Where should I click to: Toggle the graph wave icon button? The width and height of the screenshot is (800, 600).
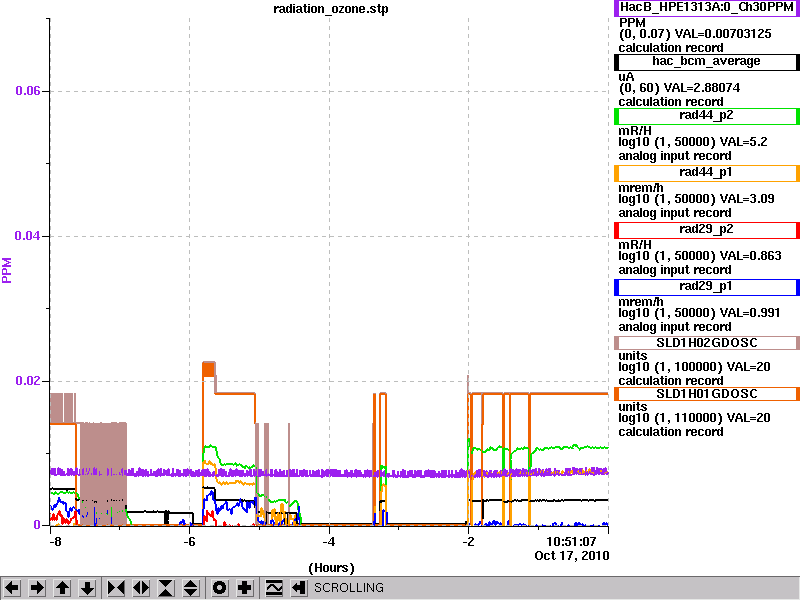(x=274, y=588)
